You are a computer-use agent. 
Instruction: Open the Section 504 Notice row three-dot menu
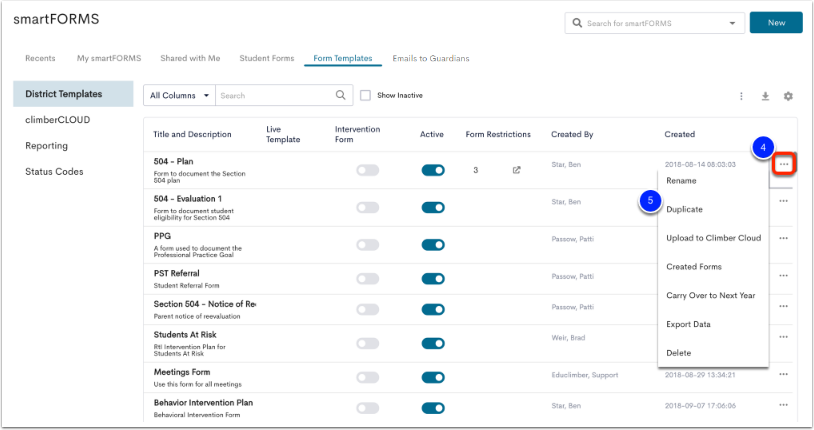coord(783,306)
